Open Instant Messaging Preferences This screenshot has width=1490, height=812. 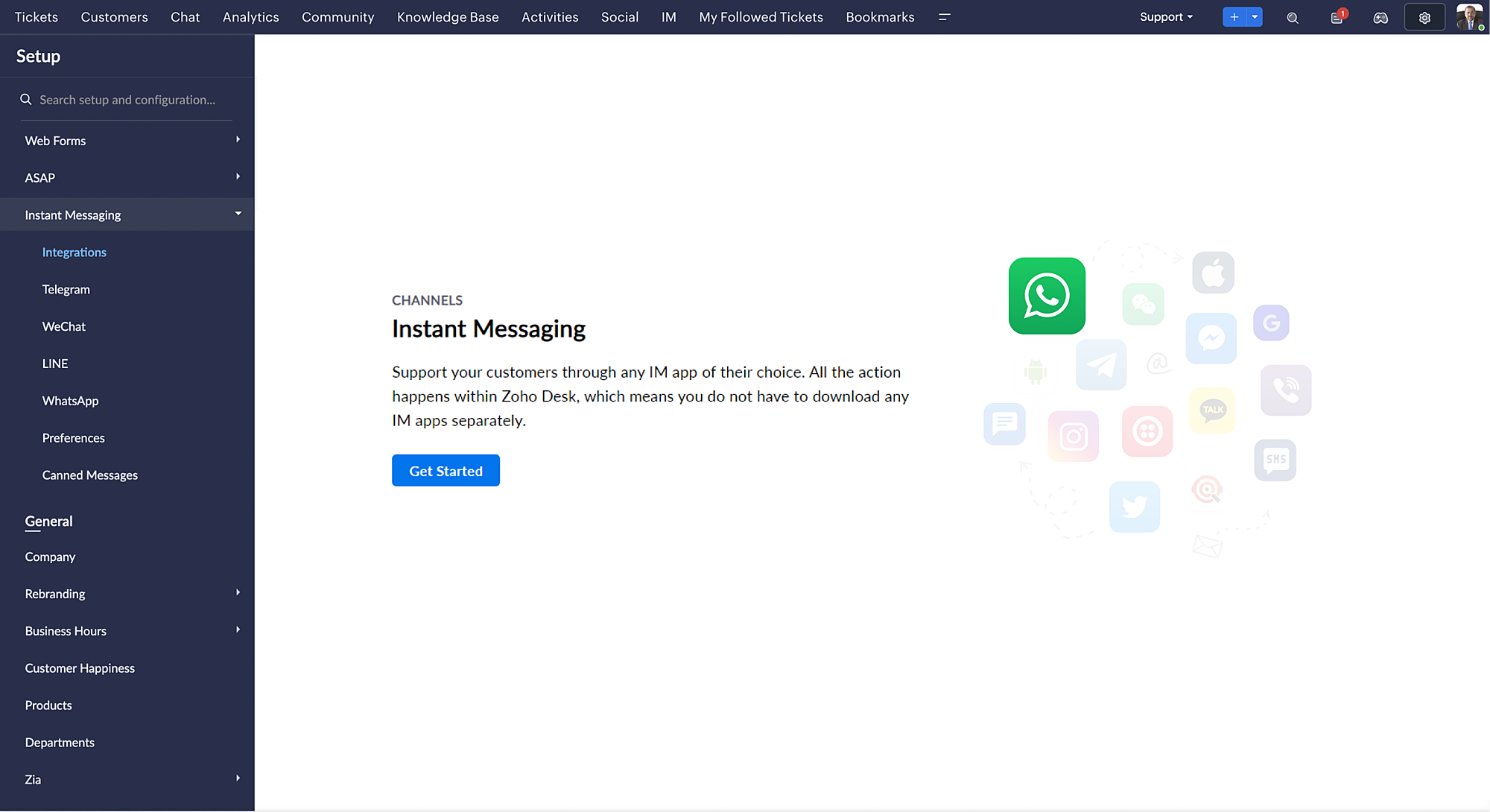(x=74, y=438)
